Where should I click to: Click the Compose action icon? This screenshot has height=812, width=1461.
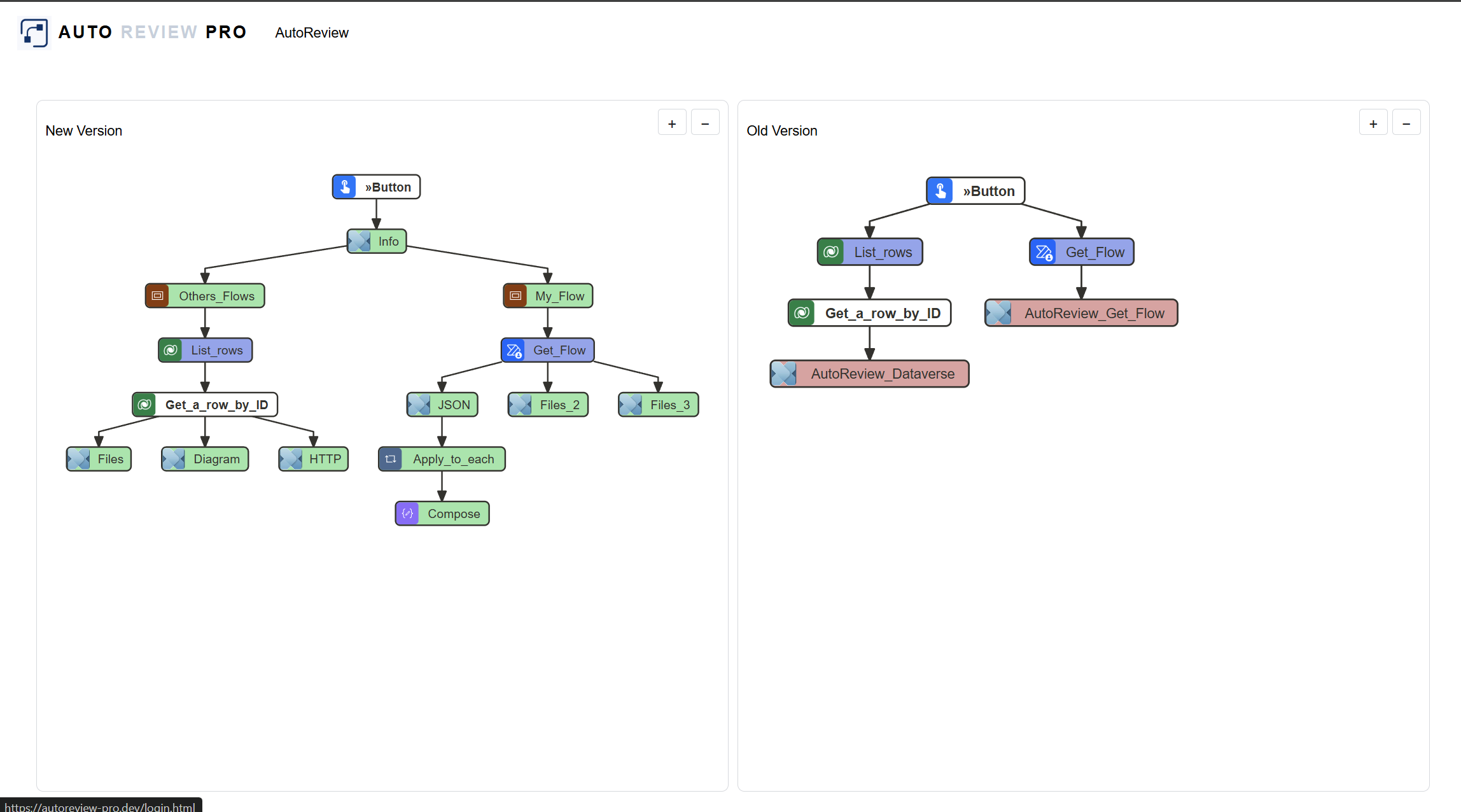[408, 514]
